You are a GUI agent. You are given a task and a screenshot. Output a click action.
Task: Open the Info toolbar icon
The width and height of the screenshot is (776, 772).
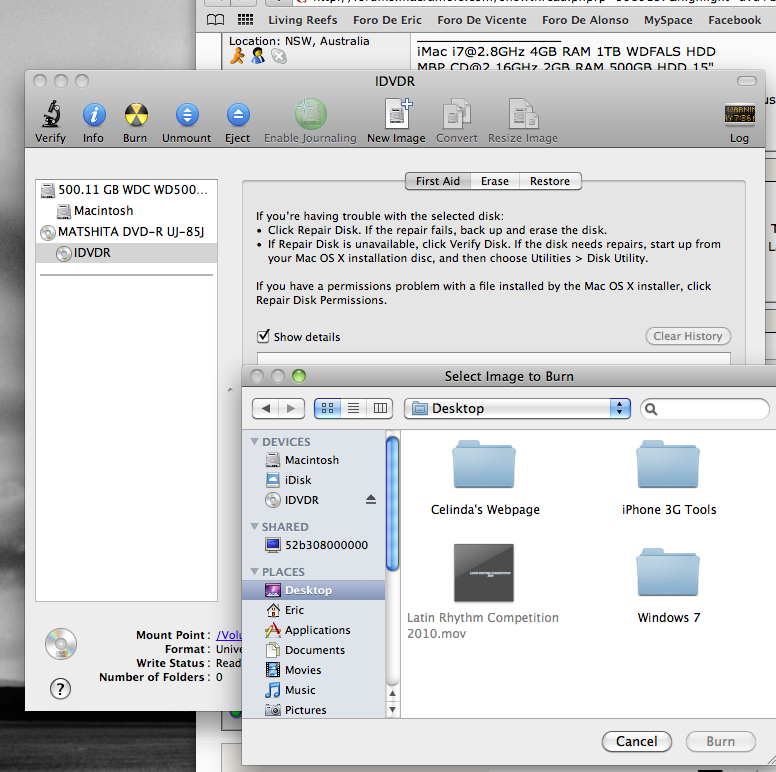coord(94,115)
